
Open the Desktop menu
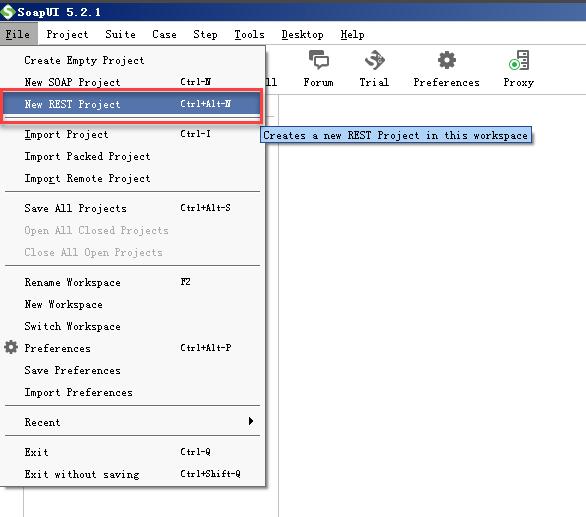302,34
